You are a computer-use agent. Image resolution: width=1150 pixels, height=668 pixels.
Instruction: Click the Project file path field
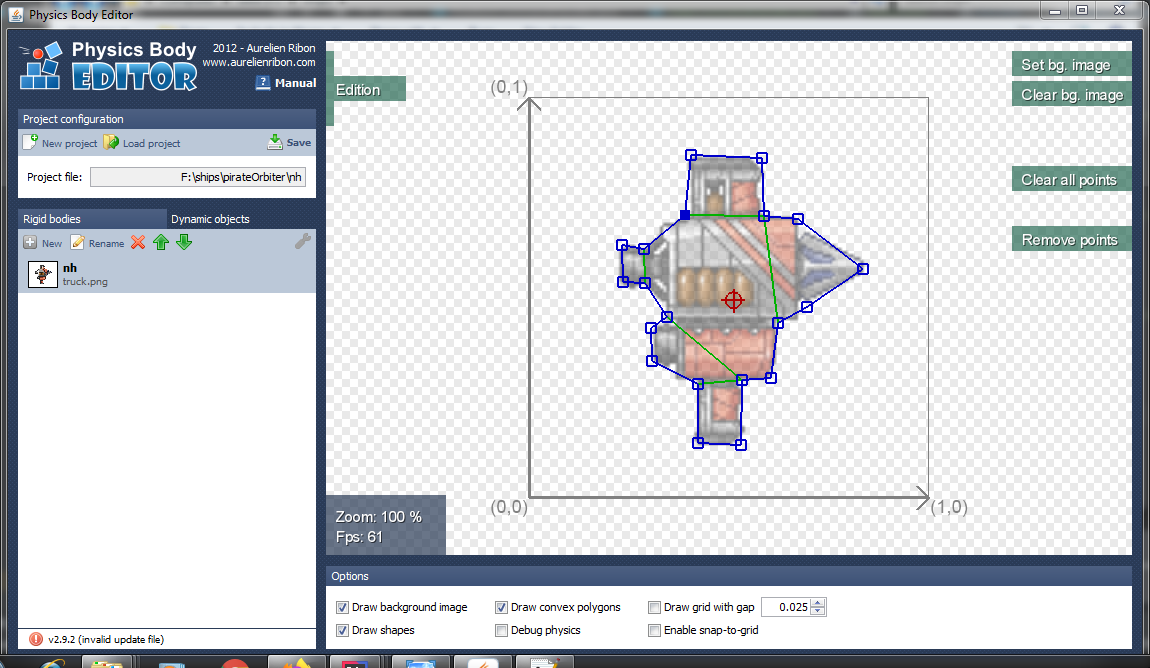click(198, 177)
